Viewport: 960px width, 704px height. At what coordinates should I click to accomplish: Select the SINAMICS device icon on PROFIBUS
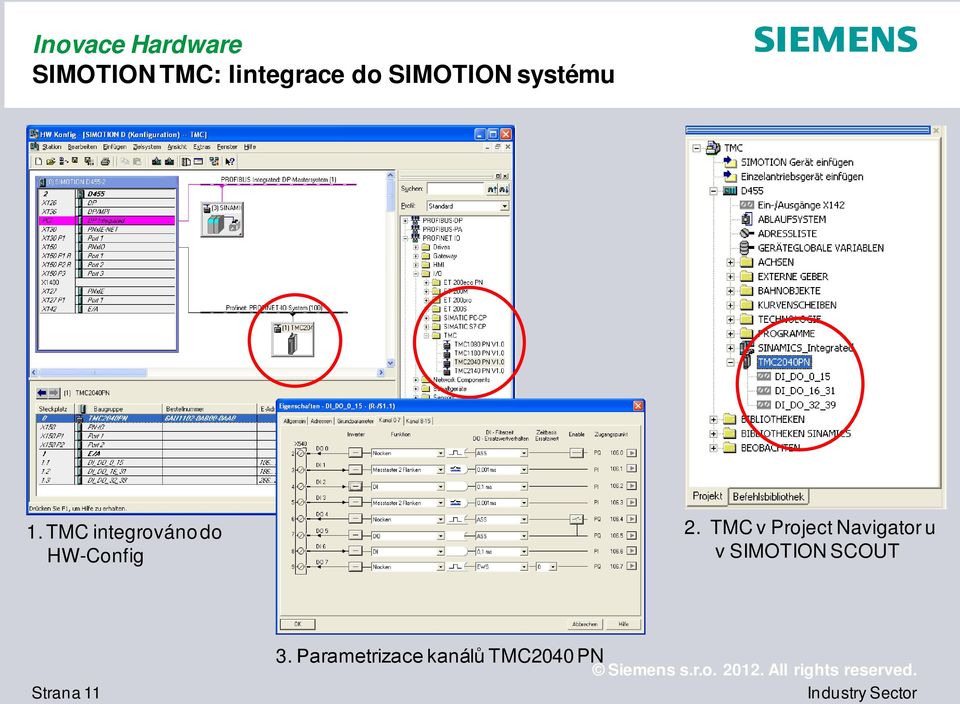coord(222,220)
